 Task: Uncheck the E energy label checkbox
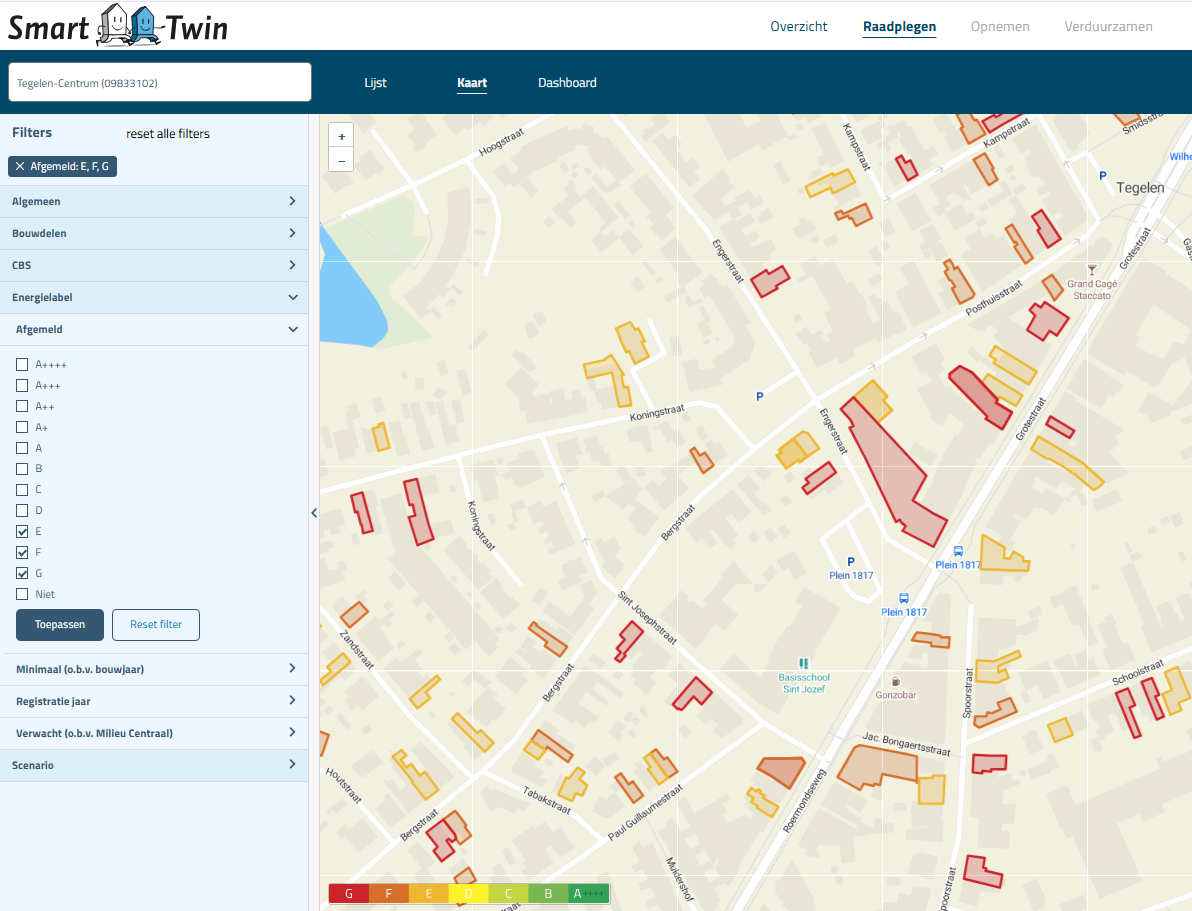pos(22,531)
